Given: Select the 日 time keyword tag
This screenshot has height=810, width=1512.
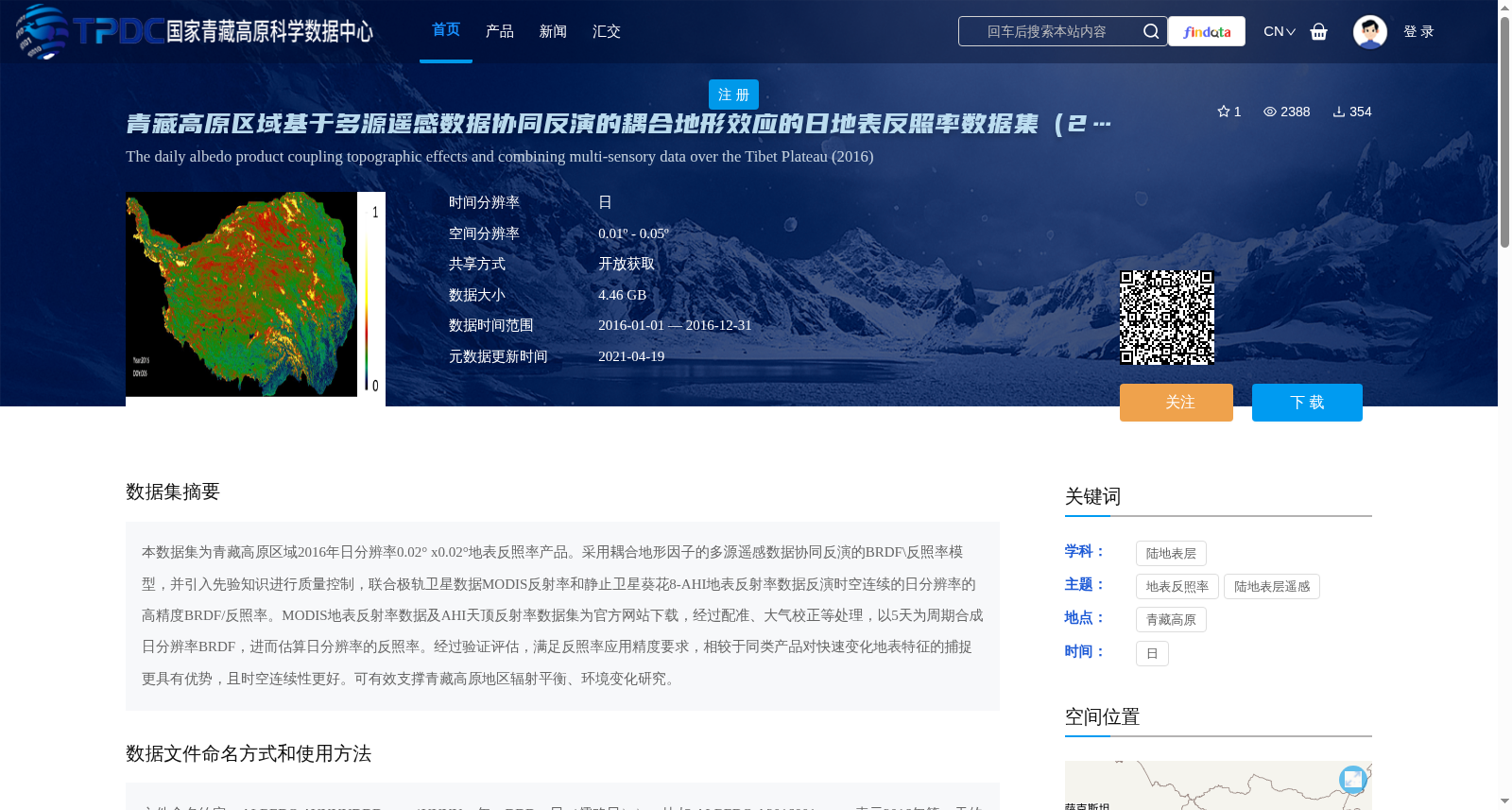Looking at the screenshot, I should pyautogui.click(x=1152, y=653).
